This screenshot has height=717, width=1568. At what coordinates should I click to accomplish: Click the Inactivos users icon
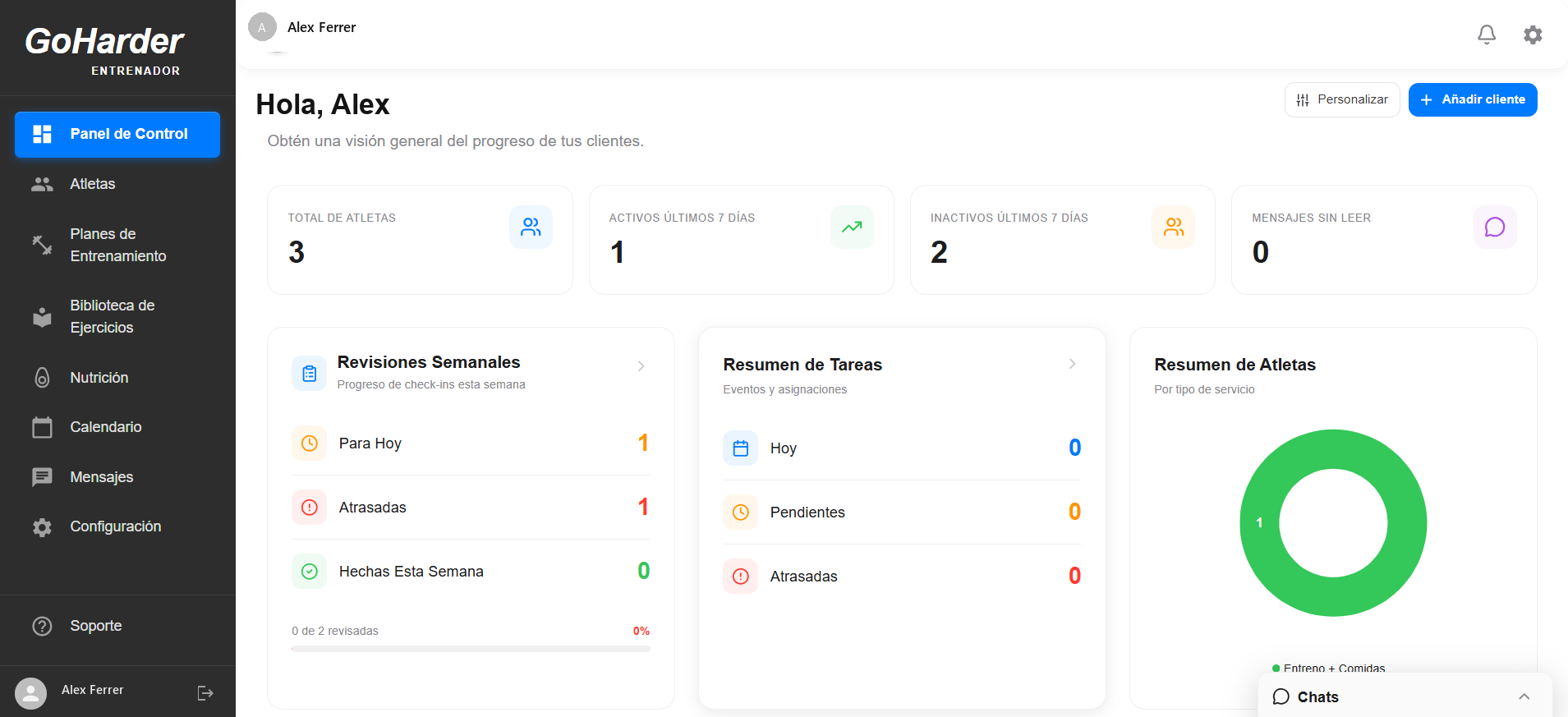1174,228
